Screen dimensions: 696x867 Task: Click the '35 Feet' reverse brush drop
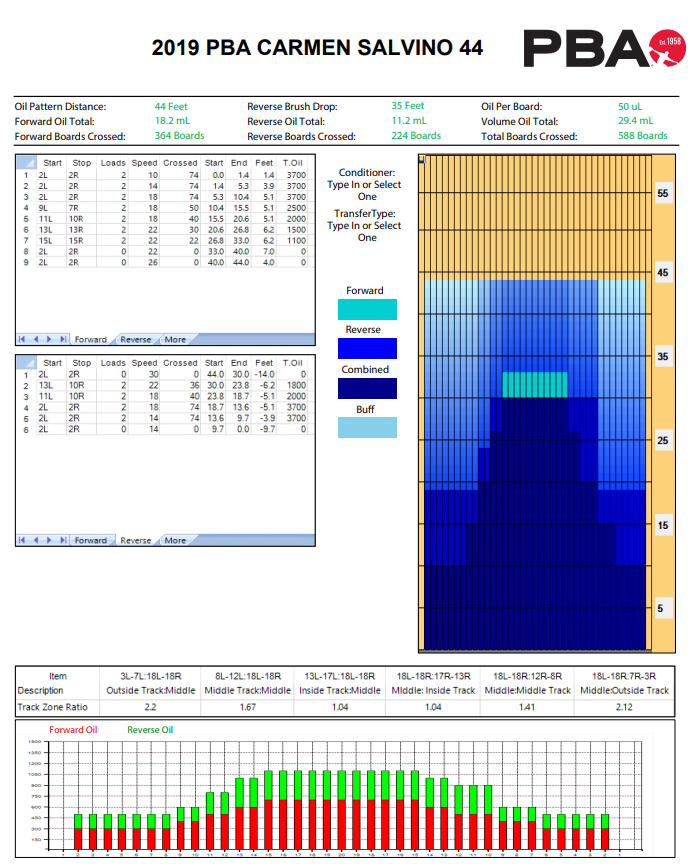click(407, 106)
